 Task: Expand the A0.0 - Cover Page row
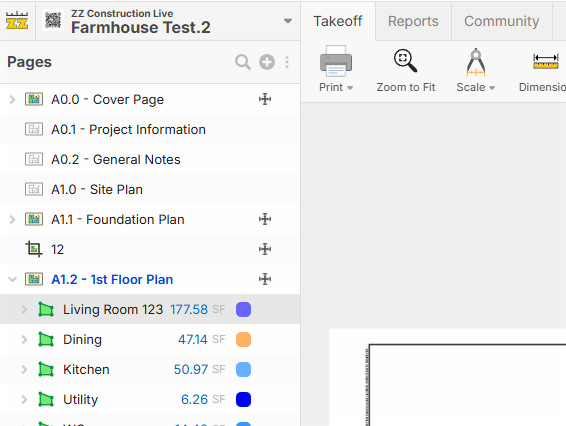[12, 99]
